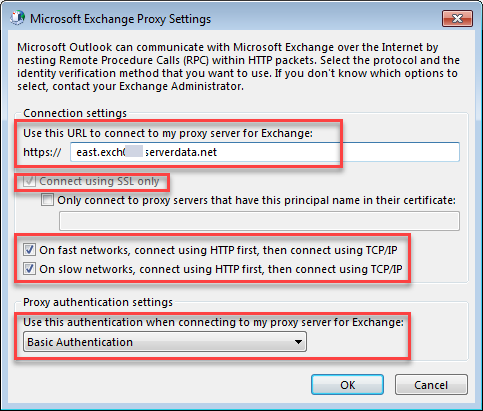The image size is (483, 411).
Task: Click the proxy server URL text field
Action: pyautogui.click(x=265, y=152)
